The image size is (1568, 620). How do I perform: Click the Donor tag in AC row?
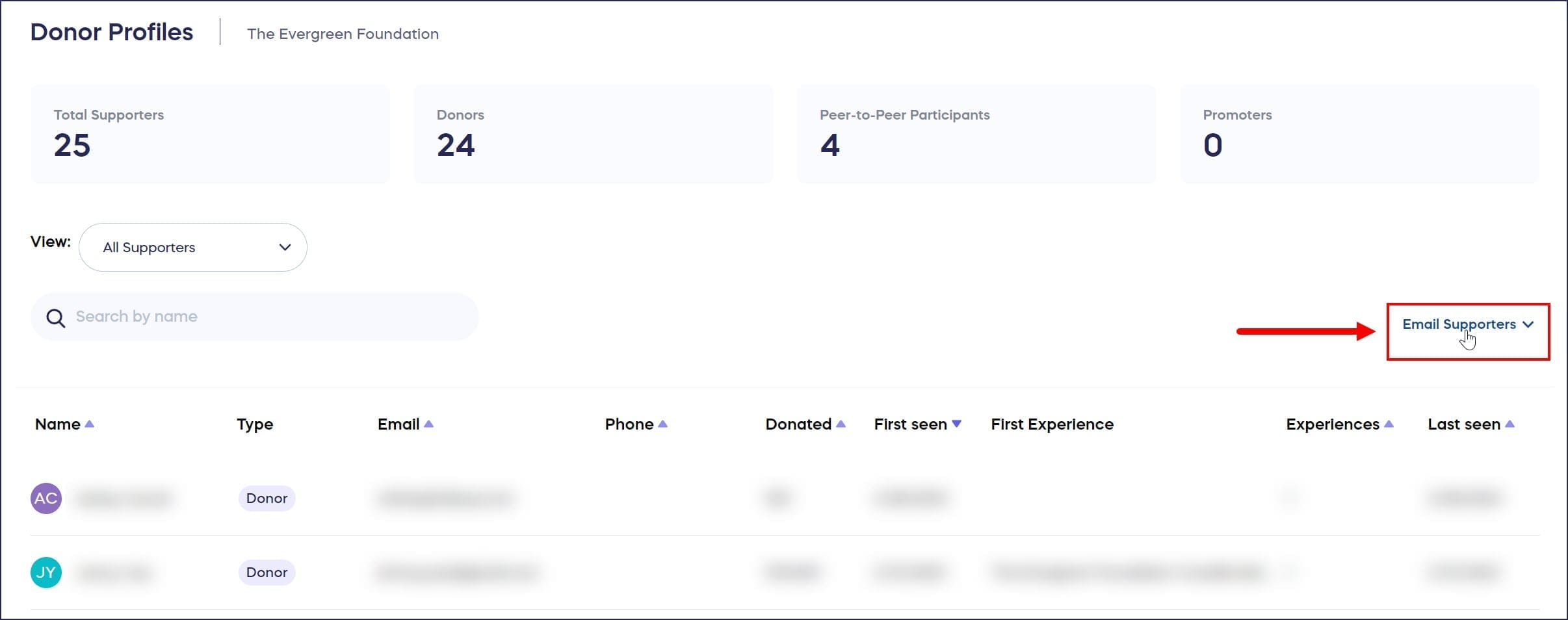267,498
